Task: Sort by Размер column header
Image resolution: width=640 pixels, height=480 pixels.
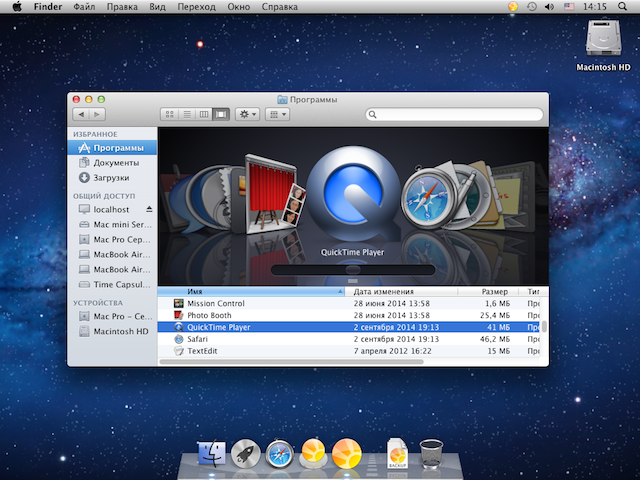Action: pyautogui.click(x=488, y=291)
